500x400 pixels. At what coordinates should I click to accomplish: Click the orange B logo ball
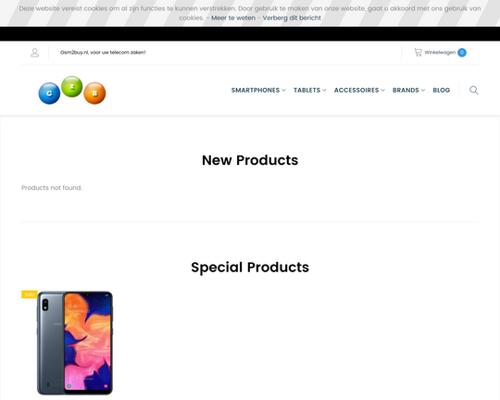[95, 93]
